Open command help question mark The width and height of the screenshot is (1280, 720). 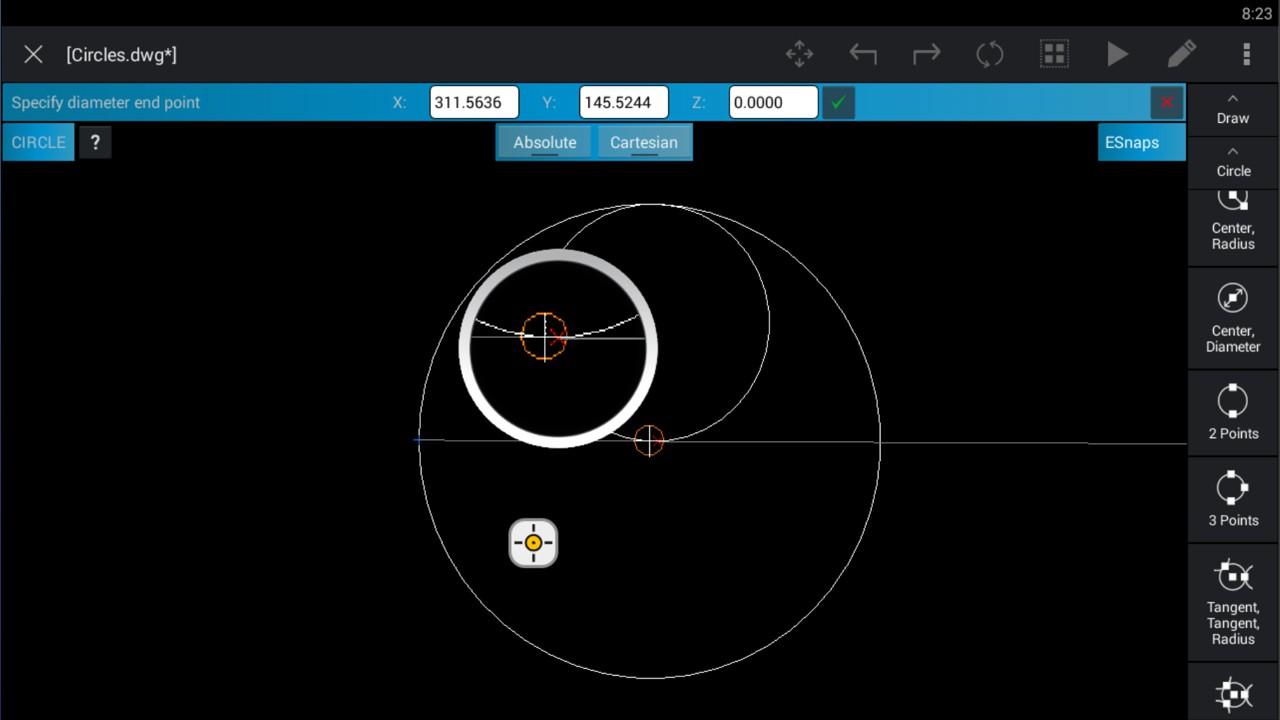pos(95,142)
